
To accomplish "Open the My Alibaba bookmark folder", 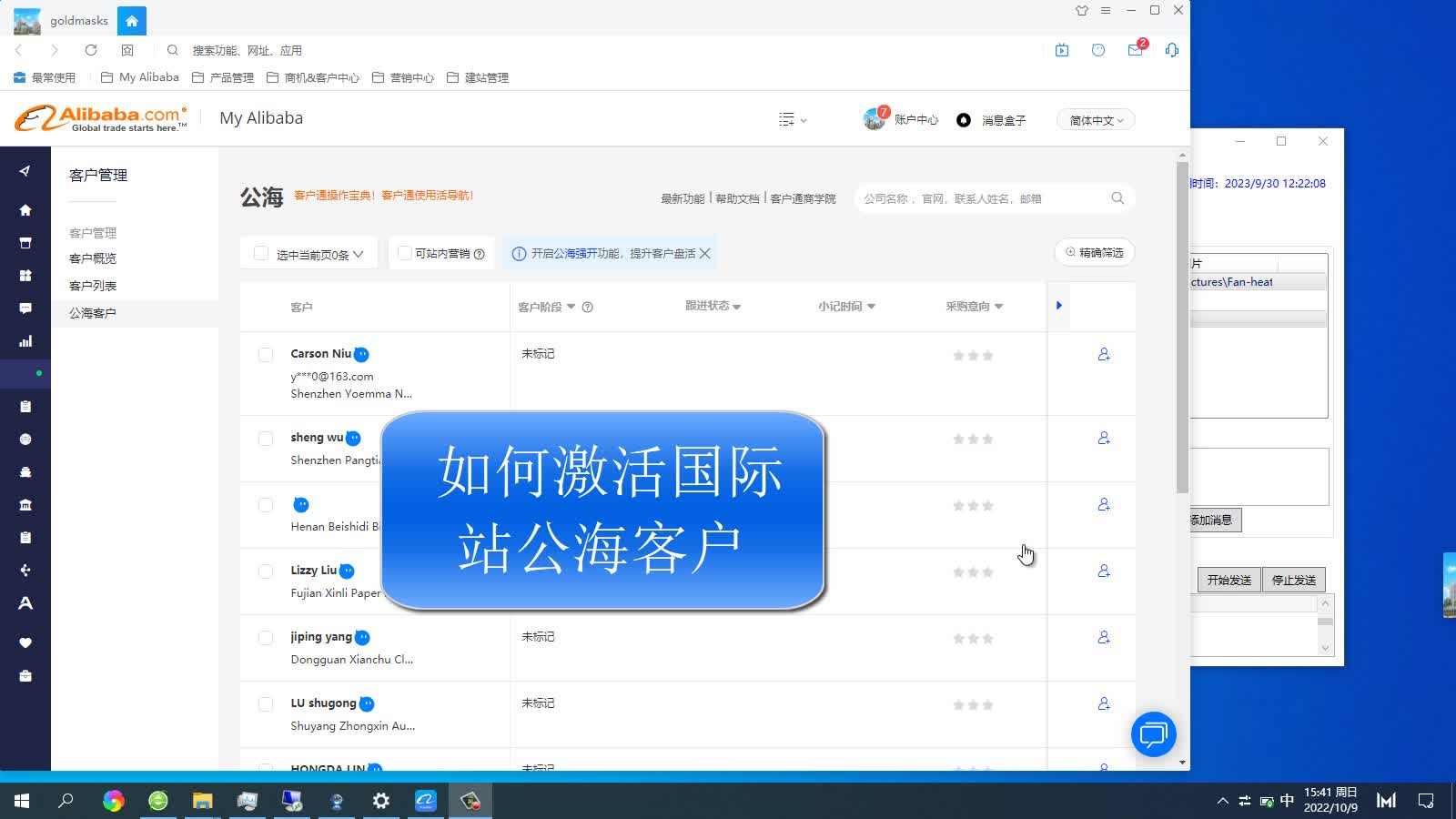I will (140, 77).
